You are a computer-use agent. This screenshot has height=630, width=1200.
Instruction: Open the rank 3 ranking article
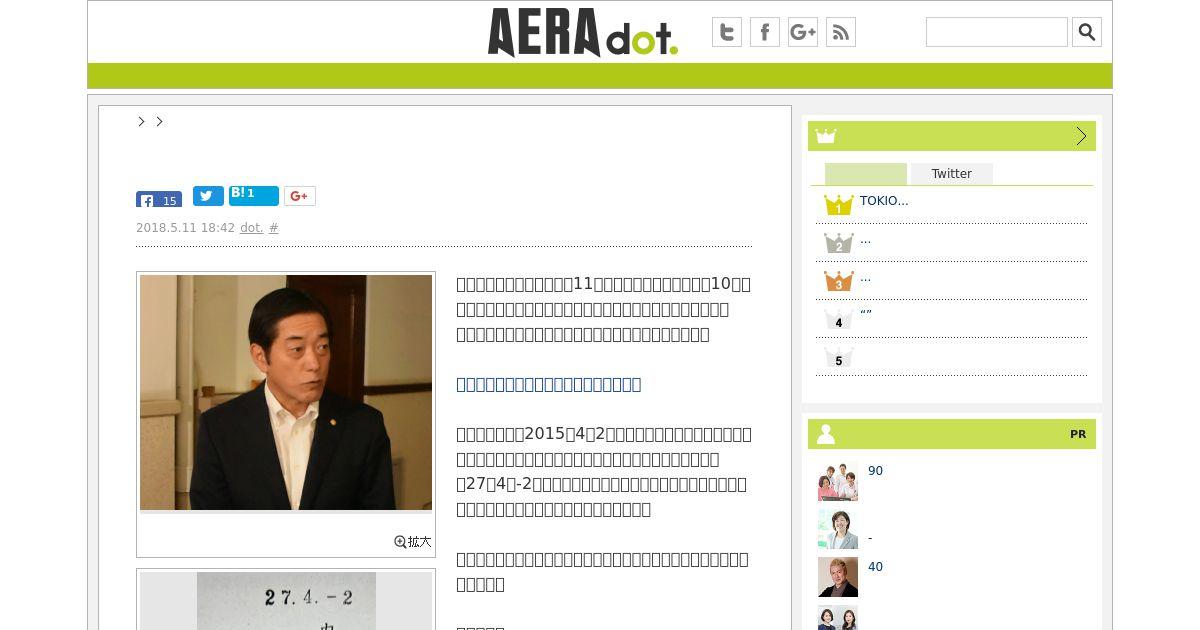pos(865,278)
